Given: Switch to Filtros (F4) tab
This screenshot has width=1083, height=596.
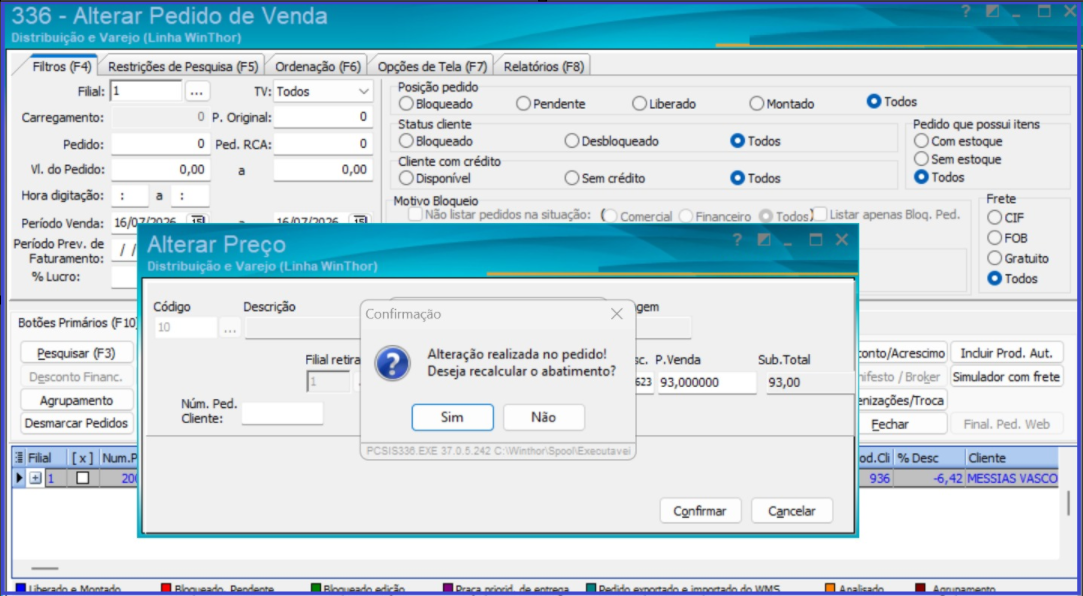Looking at the screenshot, I should point(61,67).
